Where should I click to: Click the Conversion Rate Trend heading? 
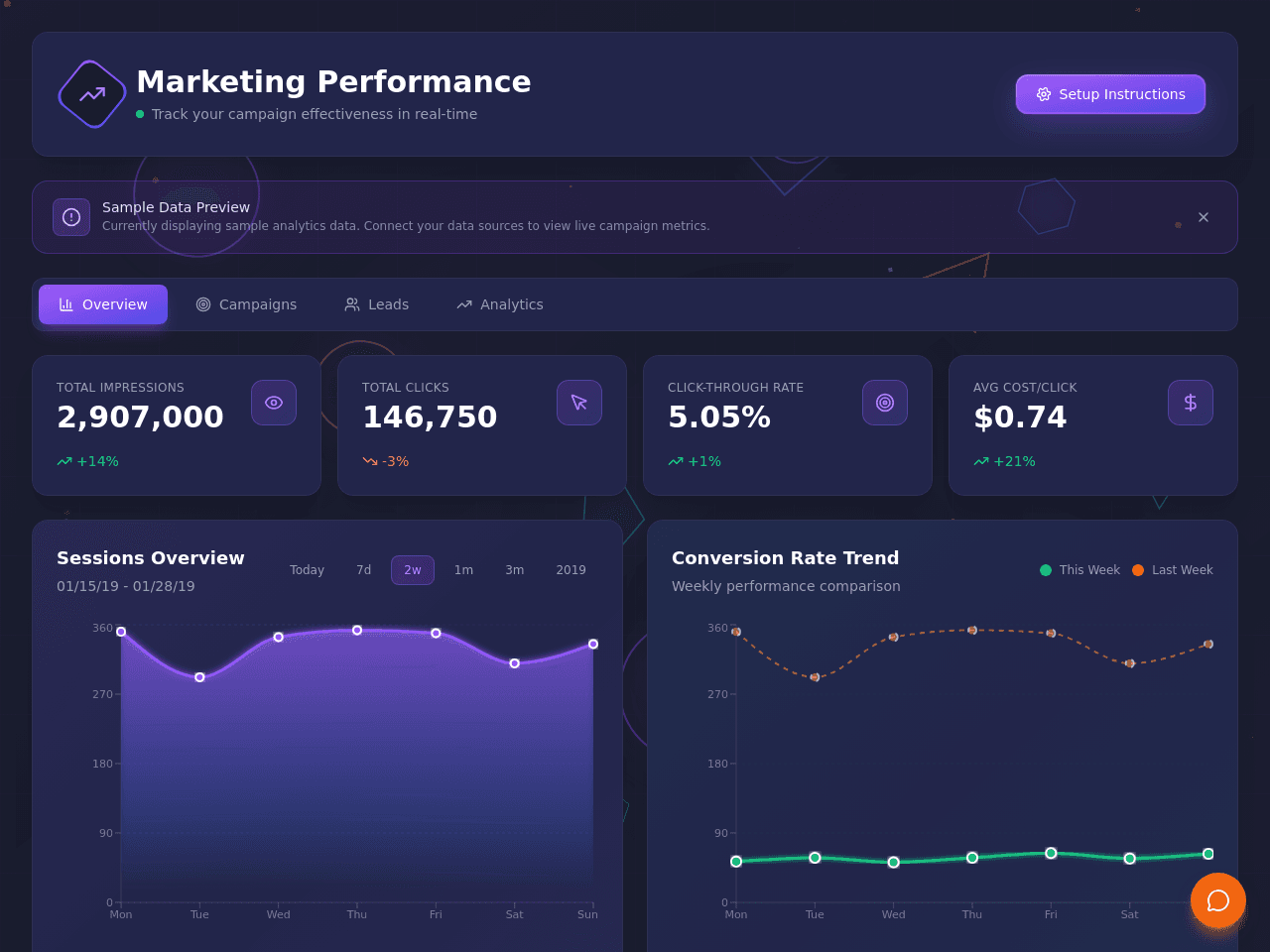coord(786,558)
